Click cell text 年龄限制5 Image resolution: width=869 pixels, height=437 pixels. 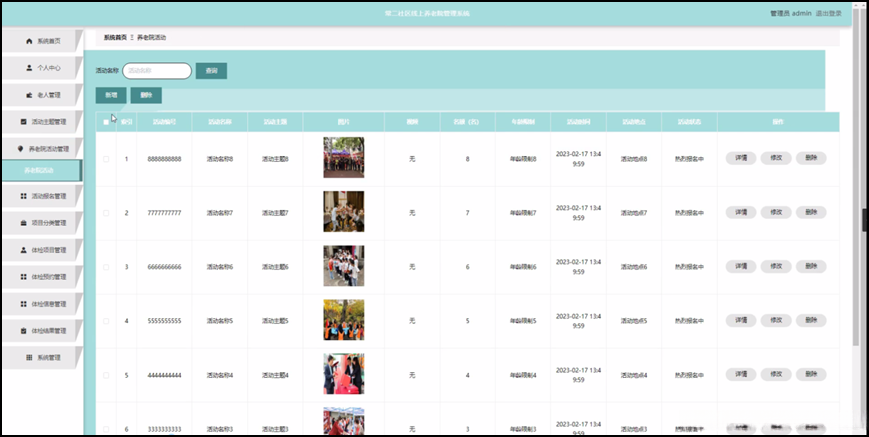coord(523,321)
